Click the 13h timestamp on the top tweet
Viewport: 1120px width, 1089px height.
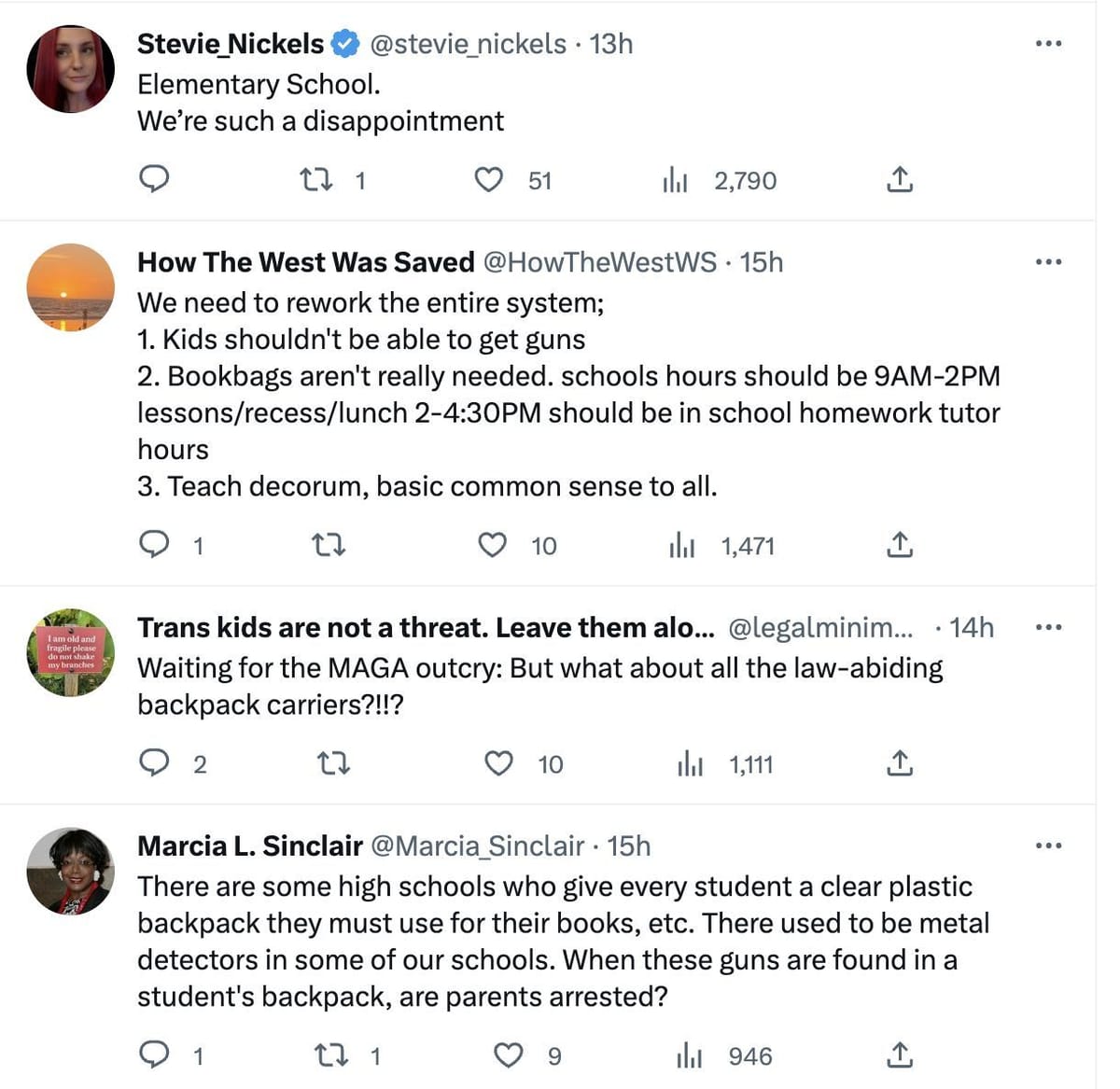[x=610, y=44]
